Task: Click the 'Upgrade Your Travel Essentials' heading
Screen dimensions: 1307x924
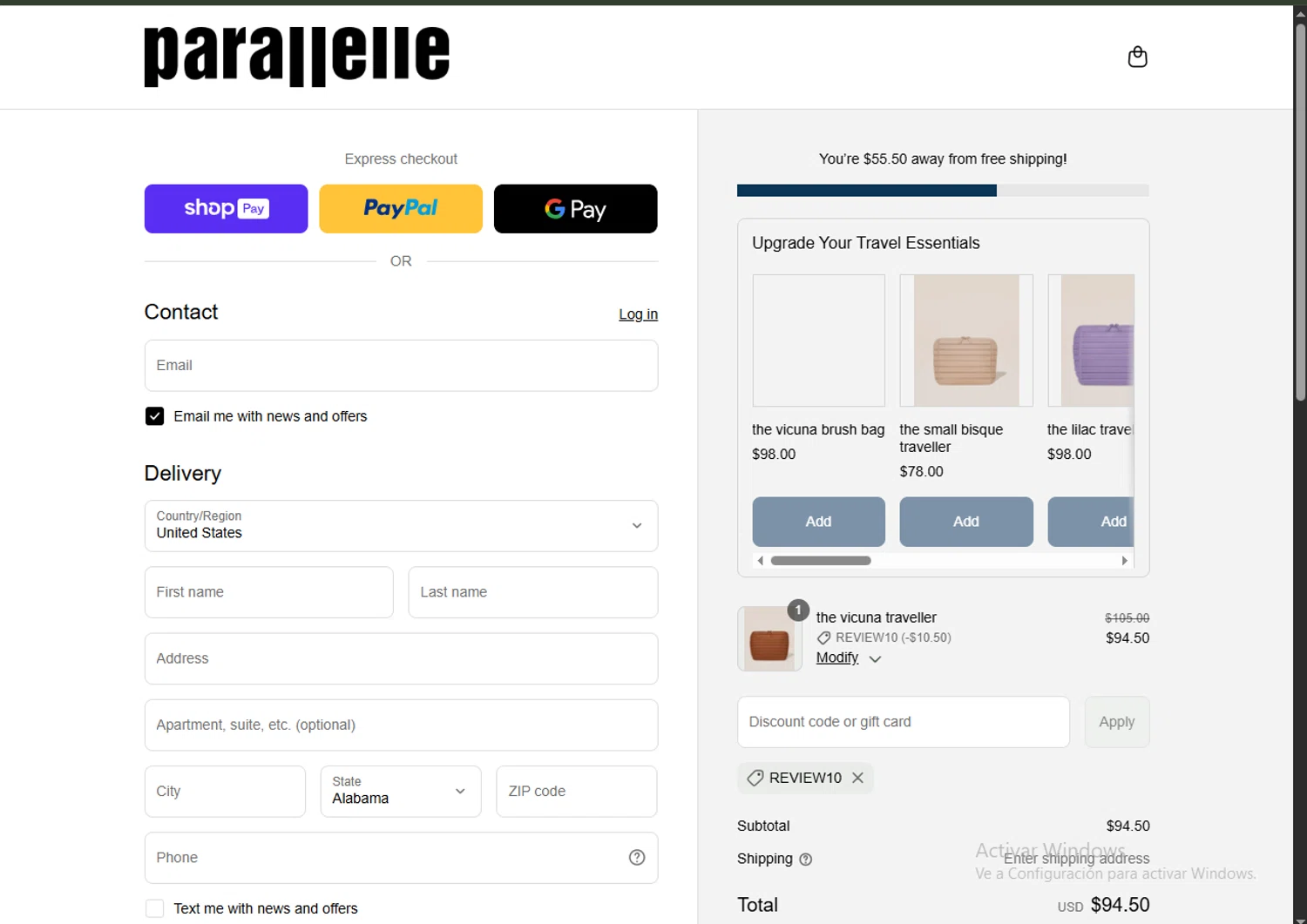Action: pyautogui.click(x=865, y=243)
